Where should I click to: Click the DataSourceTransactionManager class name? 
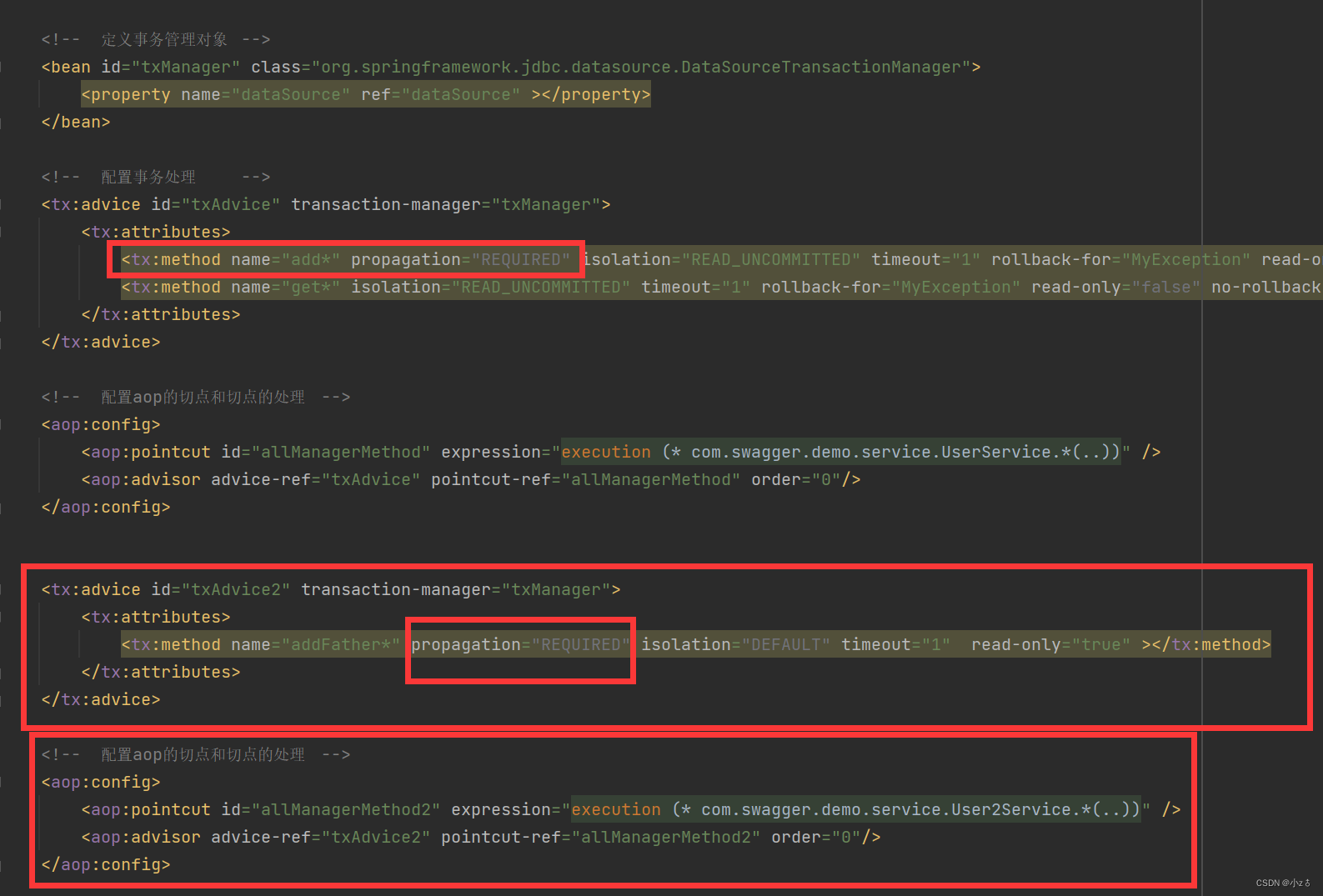pyautogui.click(x=821, y=67)
